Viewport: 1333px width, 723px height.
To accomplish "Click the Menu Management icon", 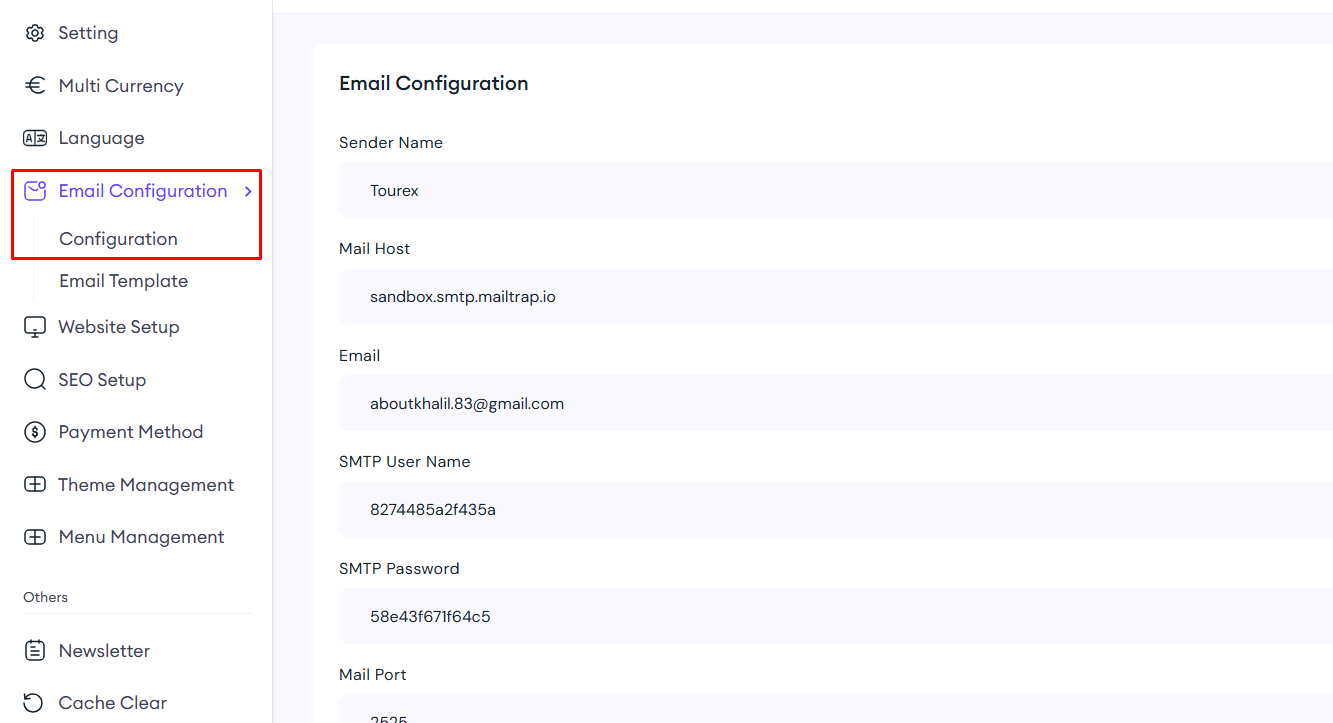I will click(x=35, y=537).
